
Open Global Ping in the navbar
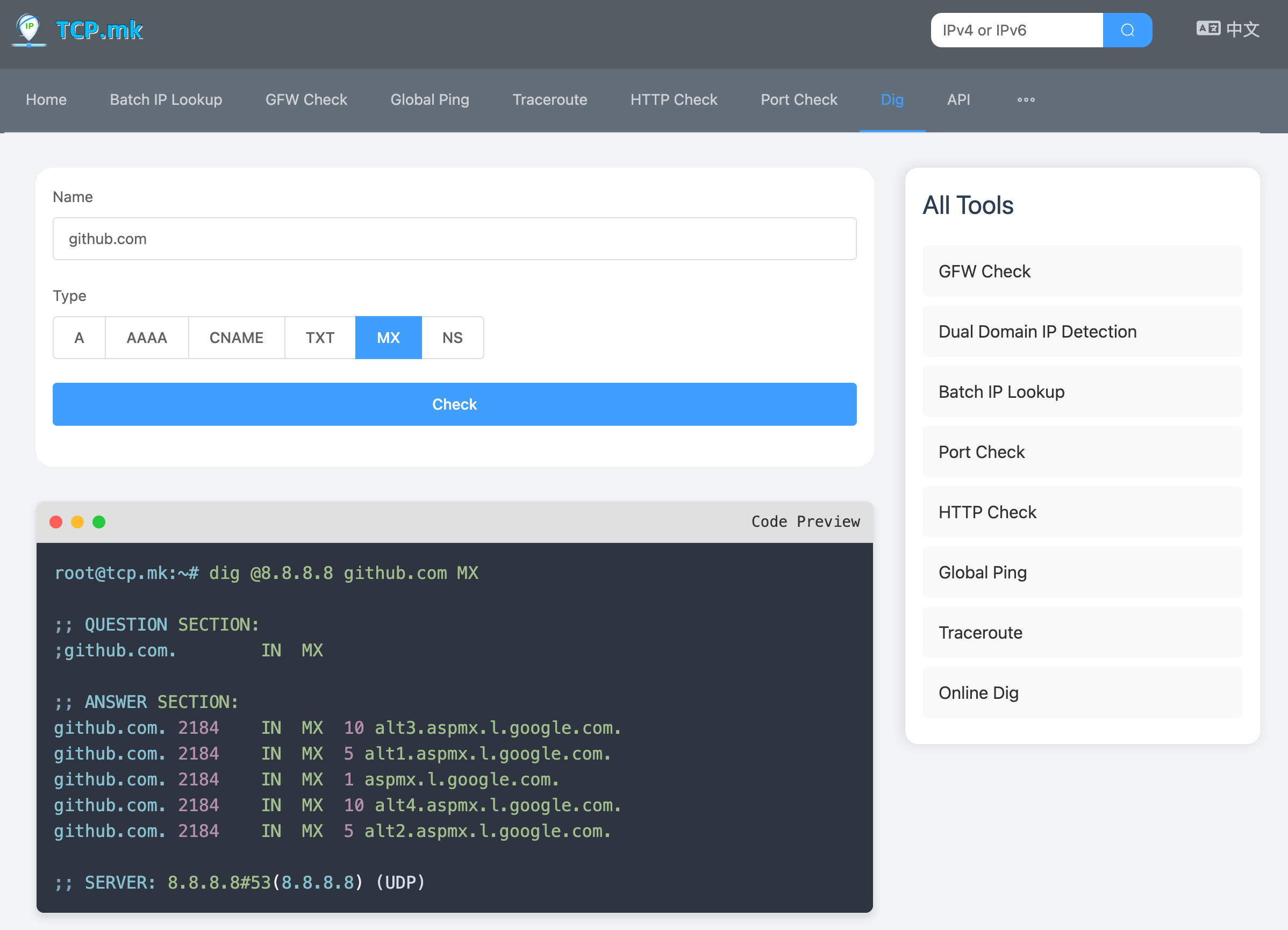tap(430, 100)
